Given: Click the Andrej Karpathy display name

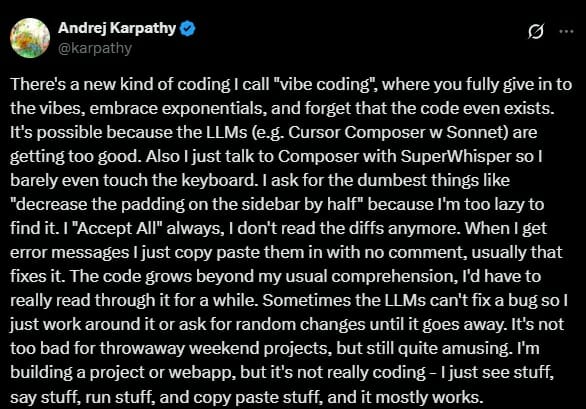Looking at the screenshot, I should pyautogui.click(x=117, y=28).
